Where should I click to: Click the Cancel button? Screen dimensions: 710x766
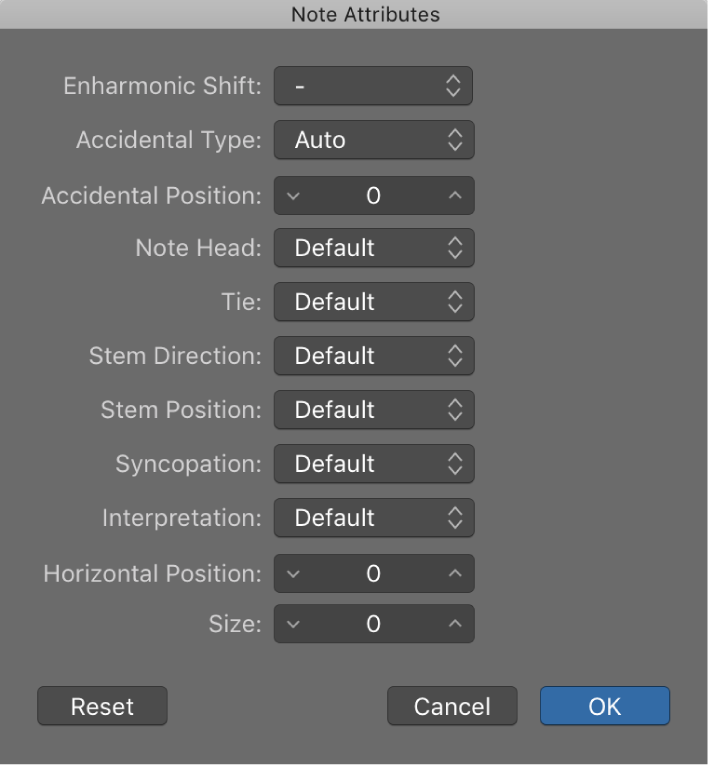pos(452,707)
